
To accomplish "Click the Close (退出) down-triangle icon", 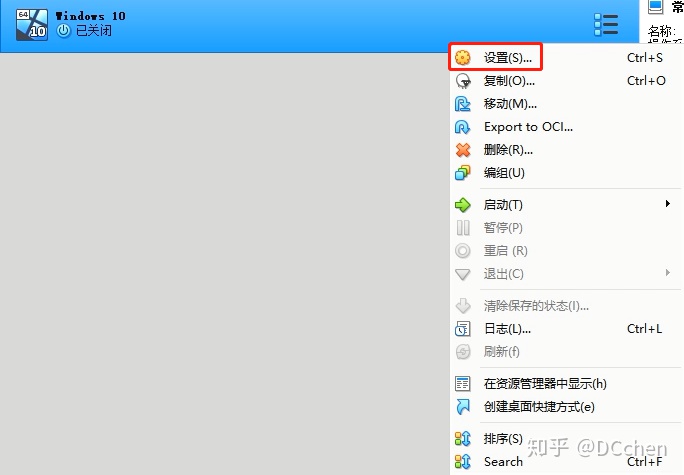I will click(x=462, y=274).
